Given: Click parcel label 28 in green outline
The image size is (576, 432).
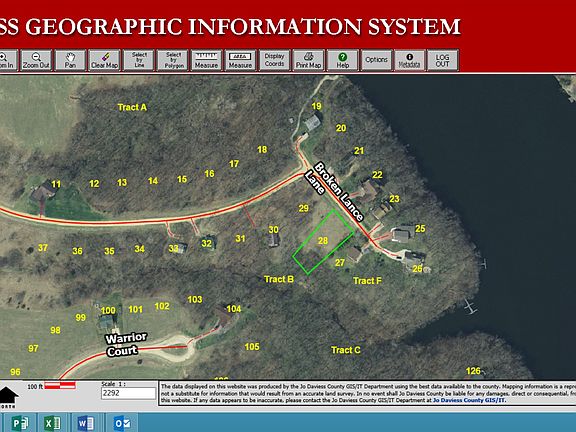Looking at the screenshot, I should (x=323, y=241).
